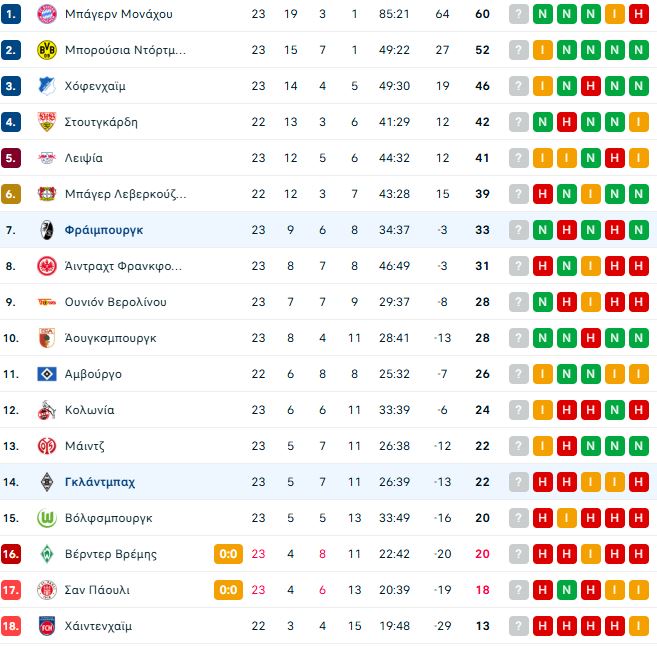657x646 pixels.
Task: Click Hoffenheim's red H form badge
Action: pos(590,86)
